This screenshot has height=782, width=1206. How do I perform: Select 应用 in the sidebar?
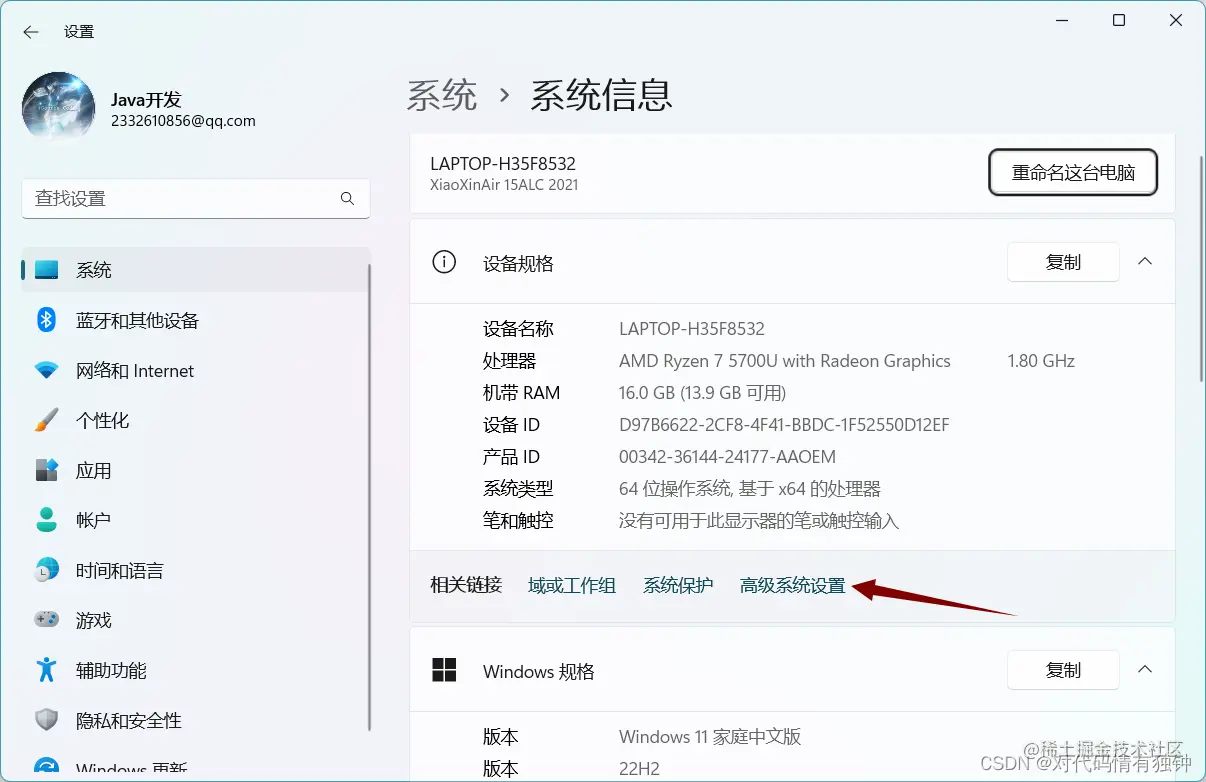click(x=195, y=470)
